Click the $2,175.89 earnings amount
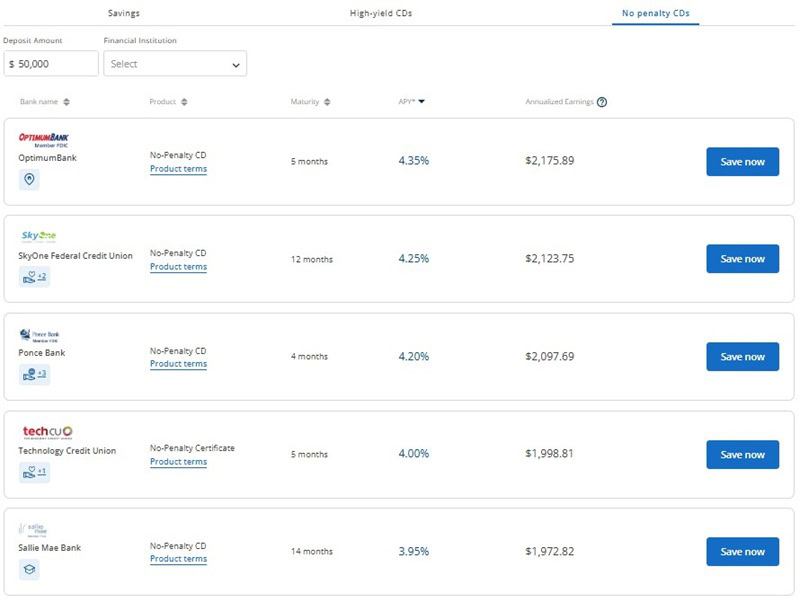This screenshot has width=800, height=602. point(550,161)
